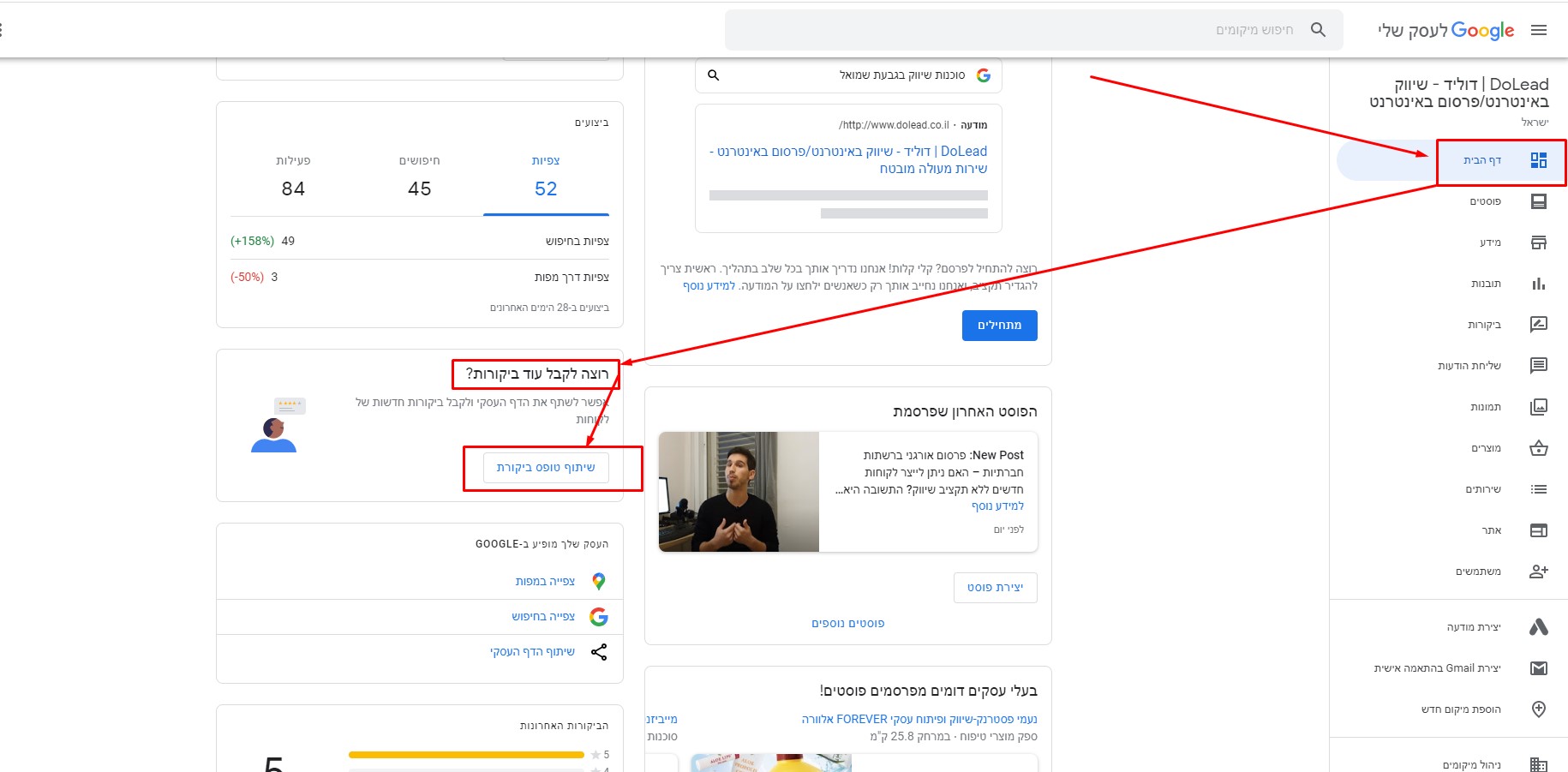Click the search magnifier icon in header

pyautogui.click(x=1318, y=30)
